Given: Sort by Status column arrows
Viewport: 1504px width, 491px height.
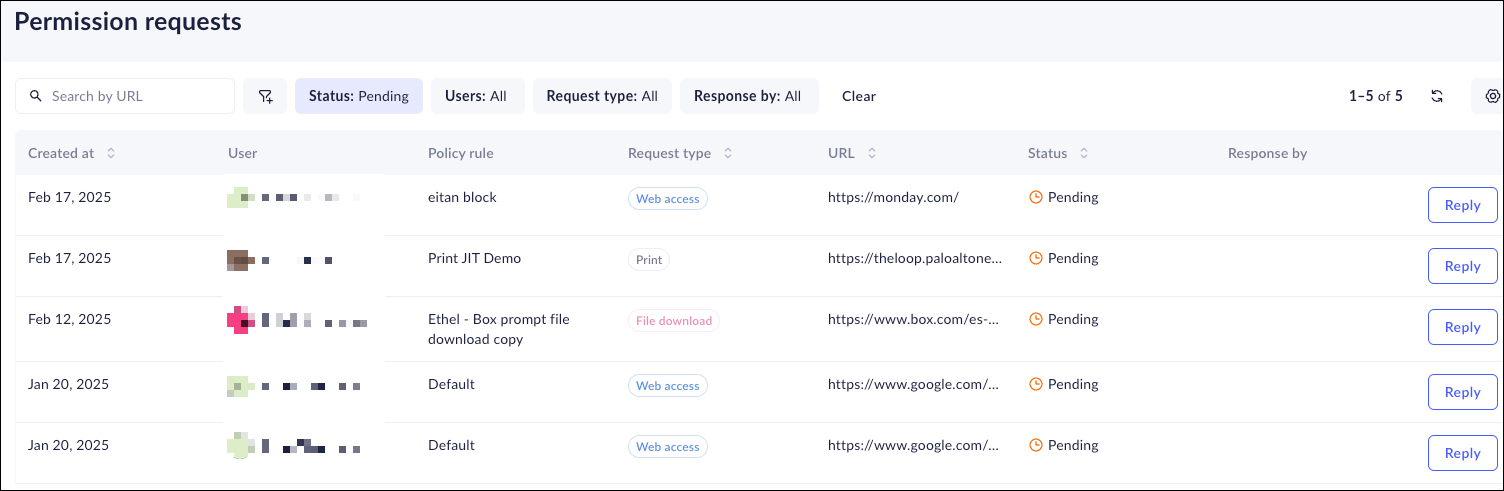Looking at the screenshot, I should (x=1084, y=153).
